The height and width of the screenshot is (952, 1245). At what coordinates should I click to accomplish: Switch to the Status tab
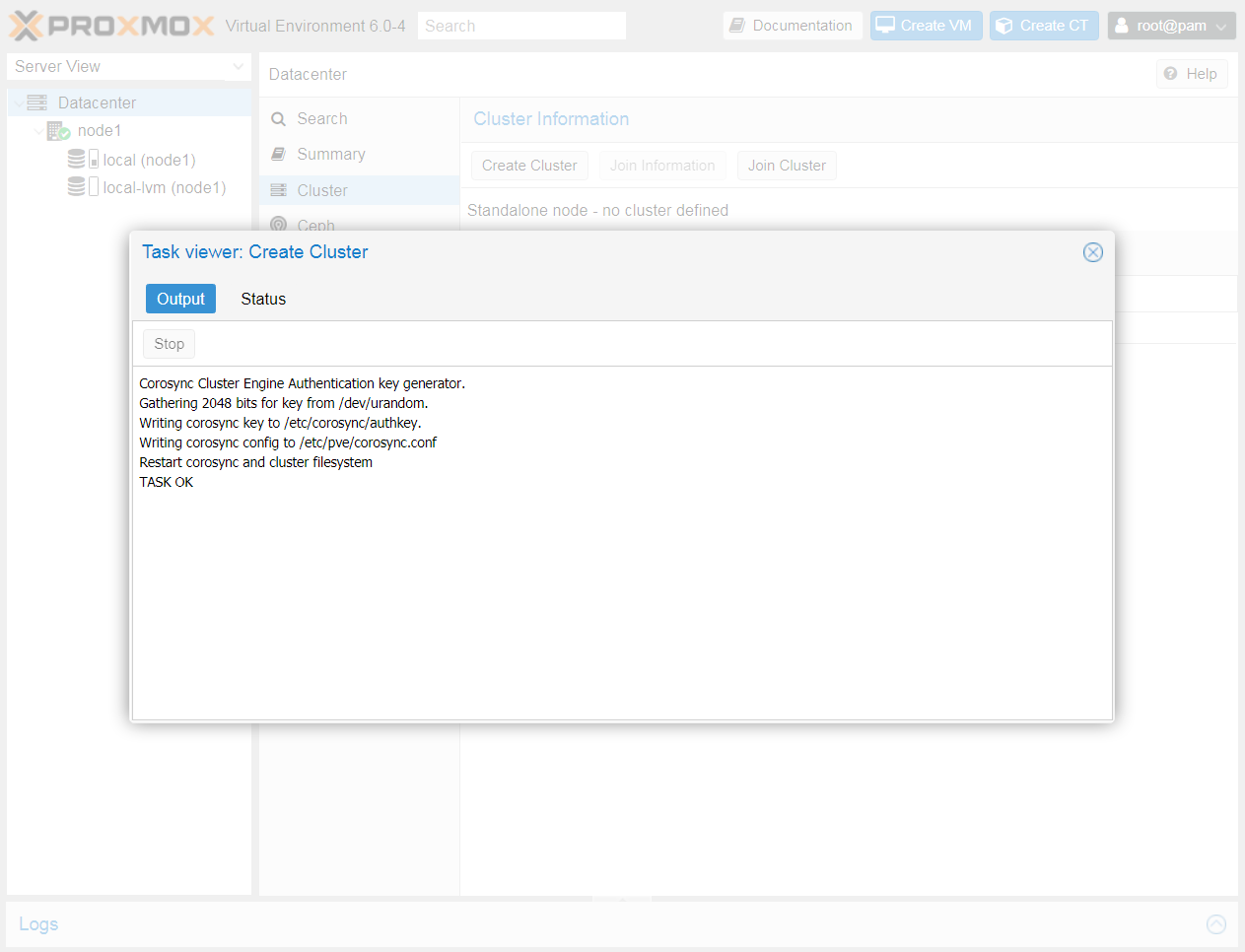point(263,299)
